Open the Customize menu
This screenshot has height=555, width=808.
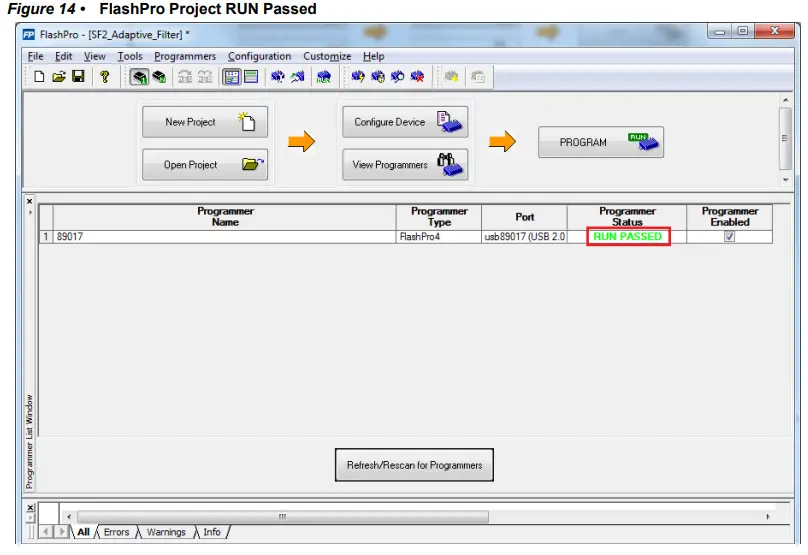click(327, 56)
